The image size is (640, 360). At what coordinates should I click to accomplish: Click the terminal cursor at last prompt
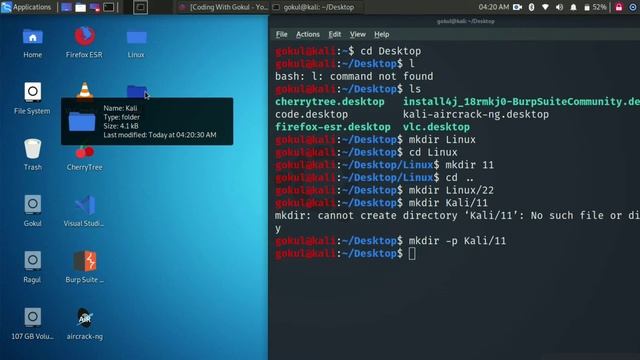(x=412, y=253)
